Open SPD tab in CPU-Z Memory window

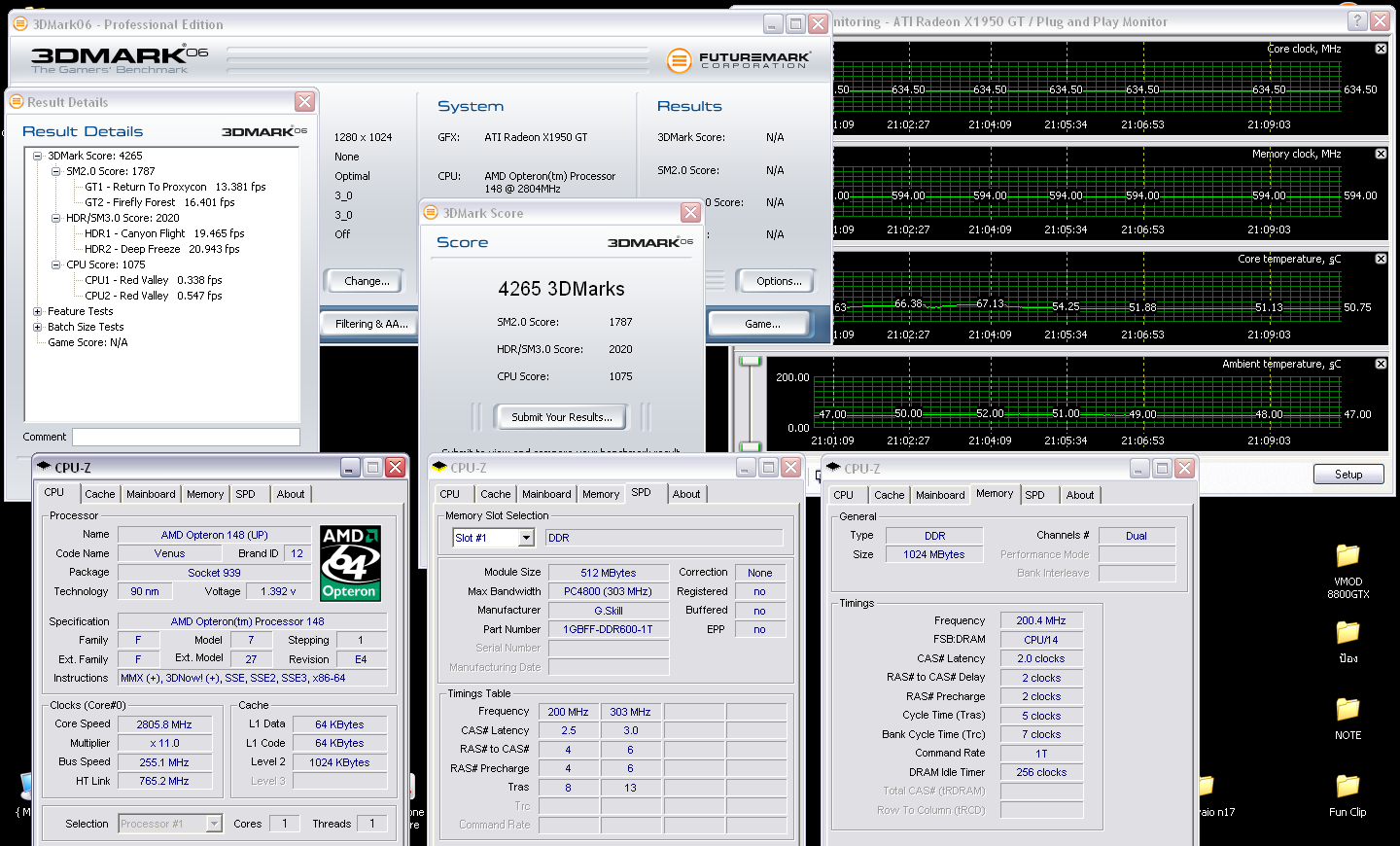pyautogui.click(x=1035, y=495)
